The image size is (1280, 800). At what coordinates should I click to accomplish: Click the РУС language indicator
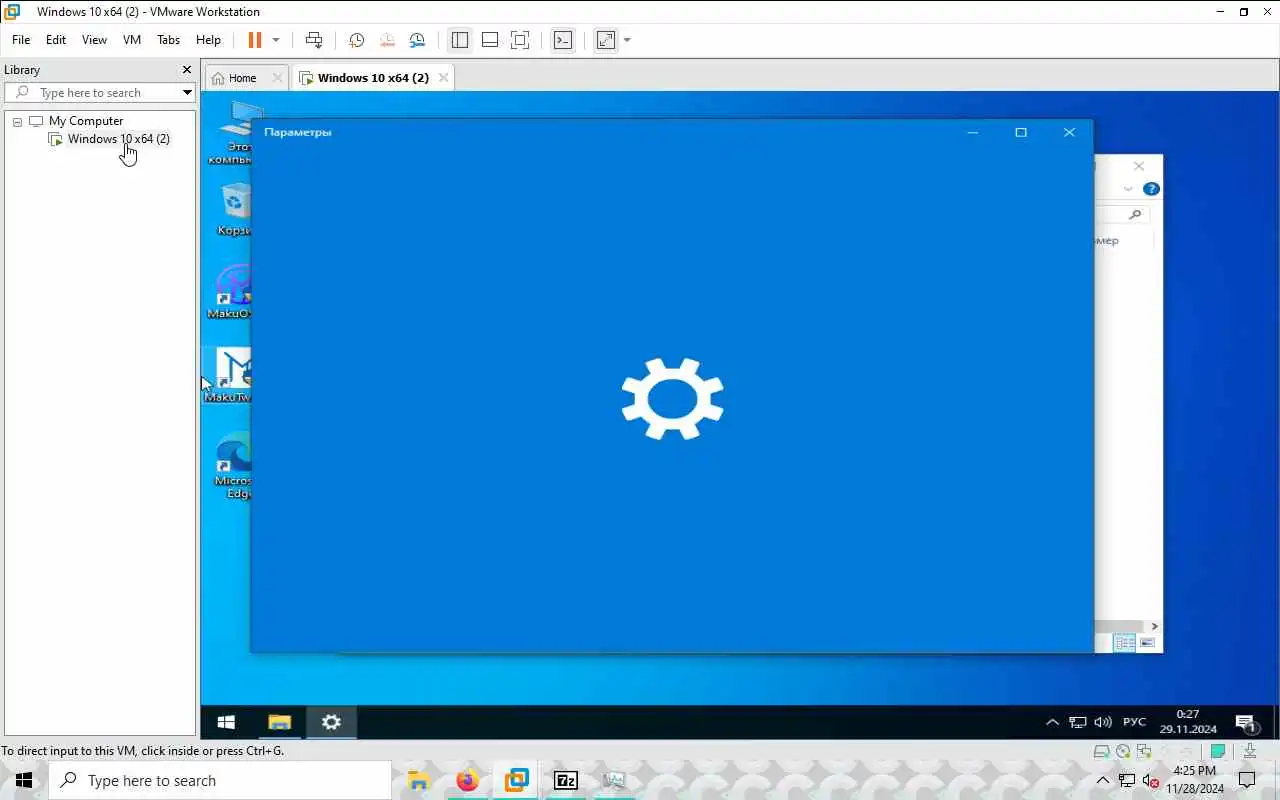(x=1134, y=722)
